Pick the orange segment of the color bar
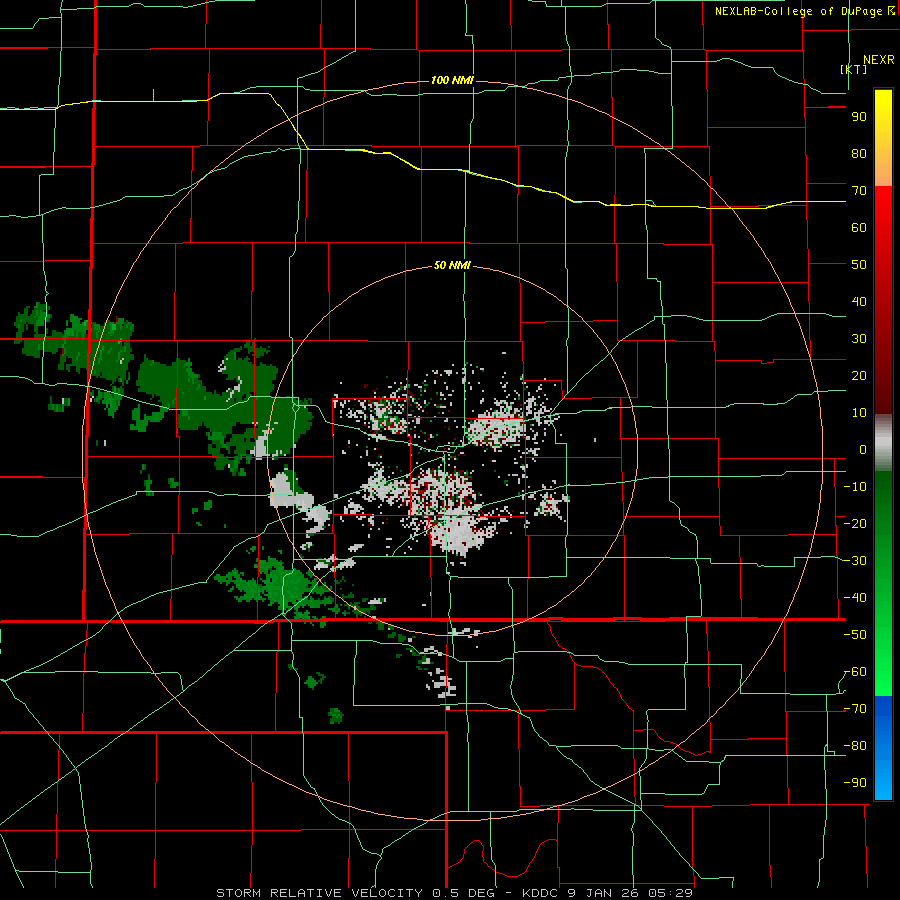Screen dimensions: 900x900 pos(883,166)
